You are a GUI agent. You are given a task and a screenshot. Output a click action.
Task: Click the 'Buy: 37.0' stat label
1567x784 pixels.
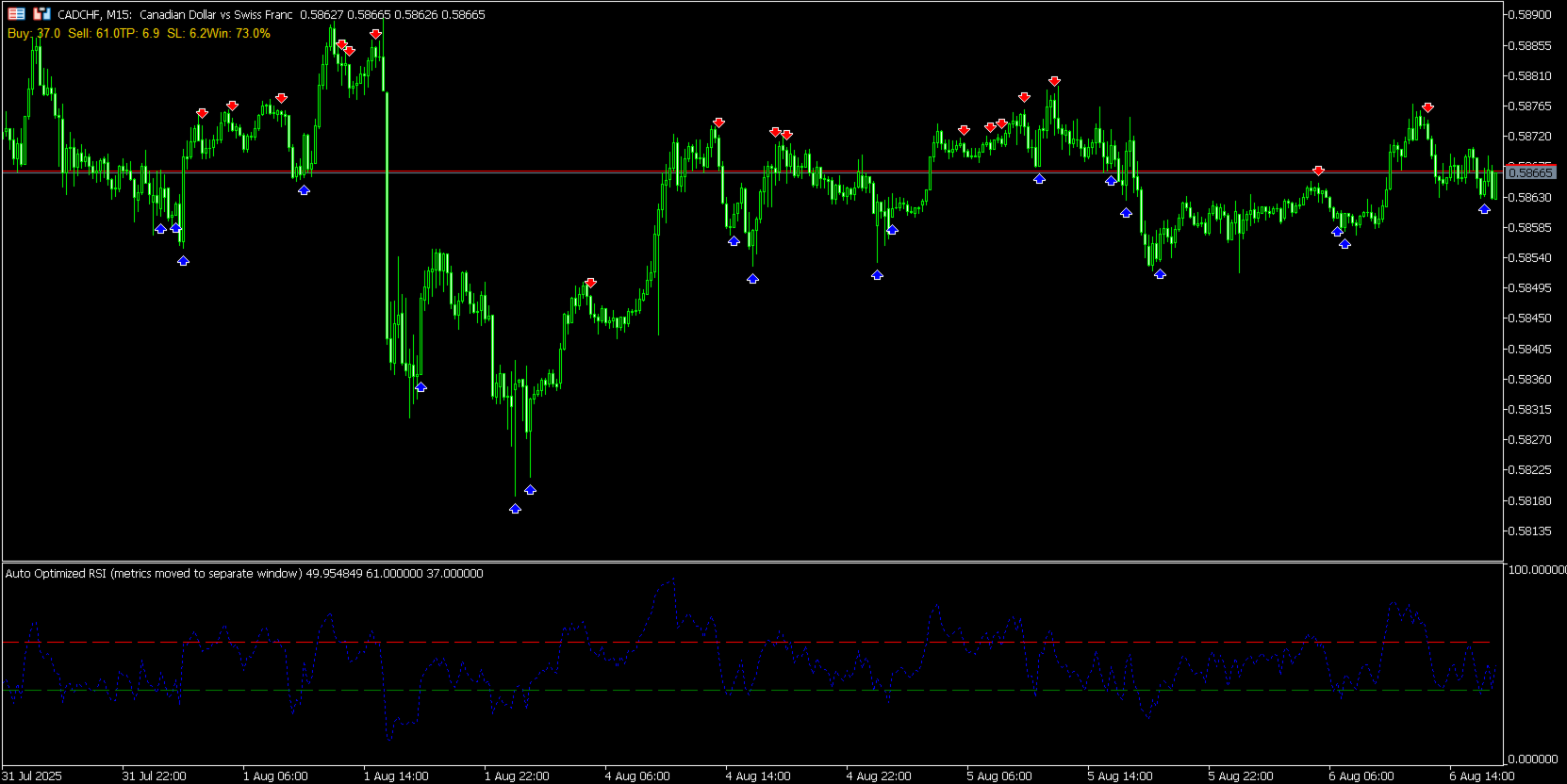pyautogui.click(x=34, y=33)
